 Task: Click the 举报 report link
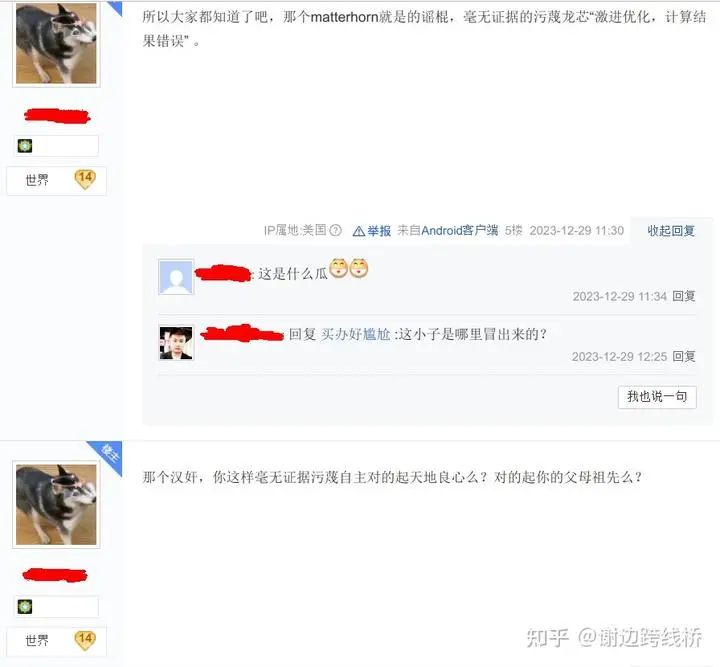pos(379,231)
